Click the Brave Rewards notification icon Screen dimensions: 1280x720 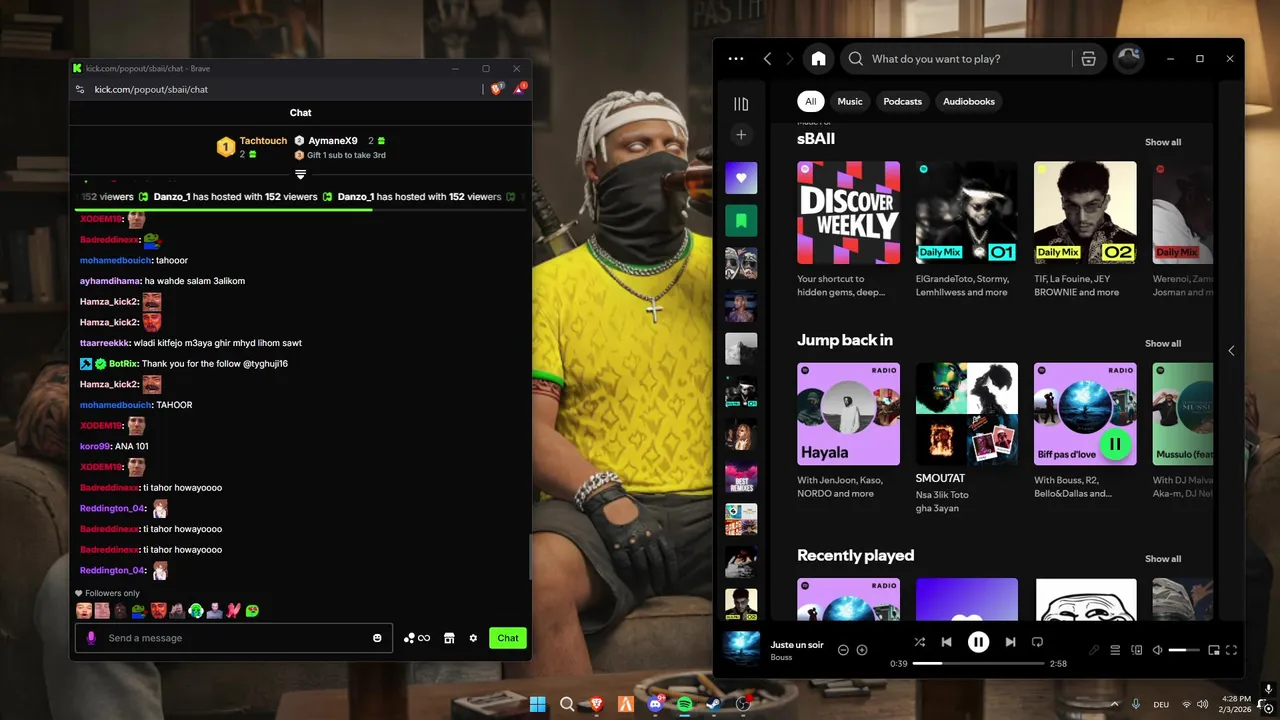pyautogui.click(x=519, y=88)
